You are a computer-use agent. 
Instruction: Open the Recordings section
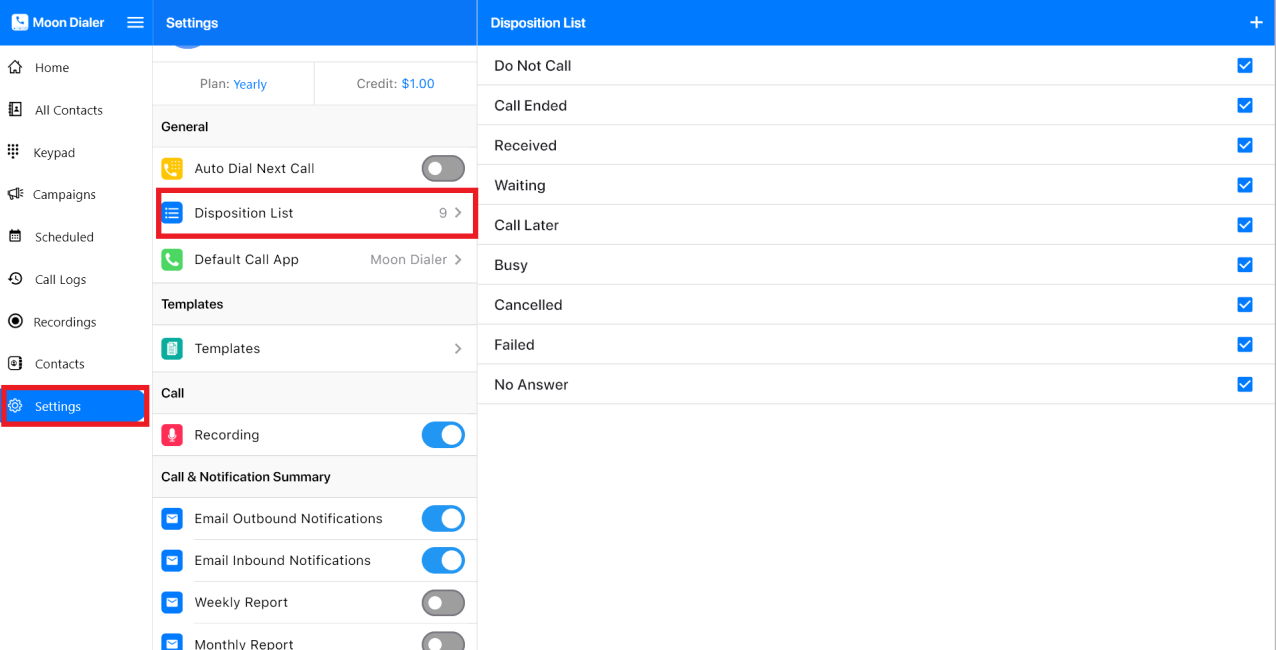[x=65, y=322]
